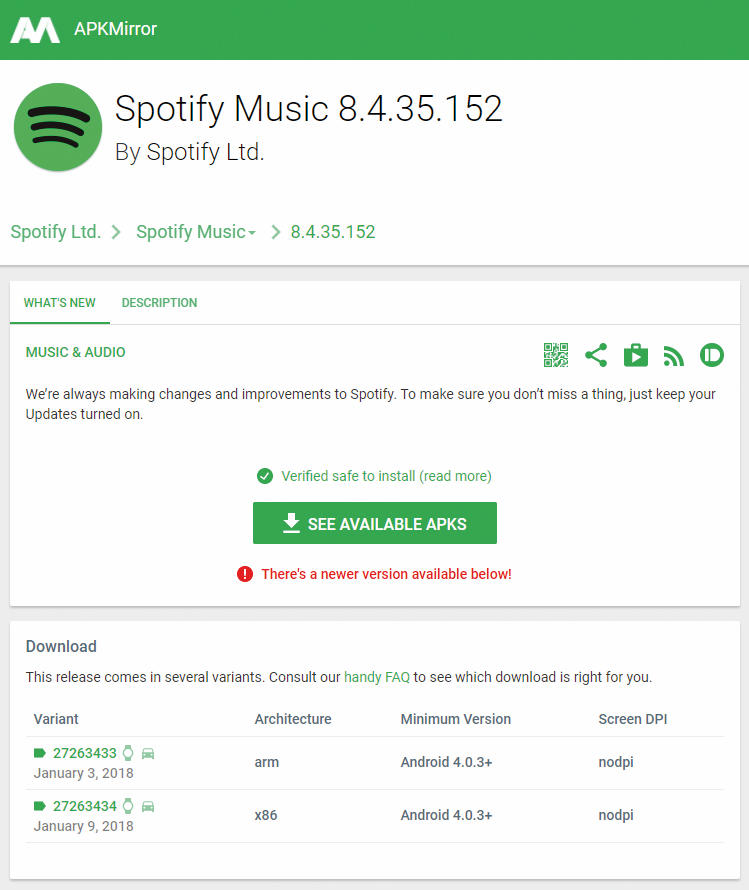Click the See Available APKs button

tap(374, 523)
